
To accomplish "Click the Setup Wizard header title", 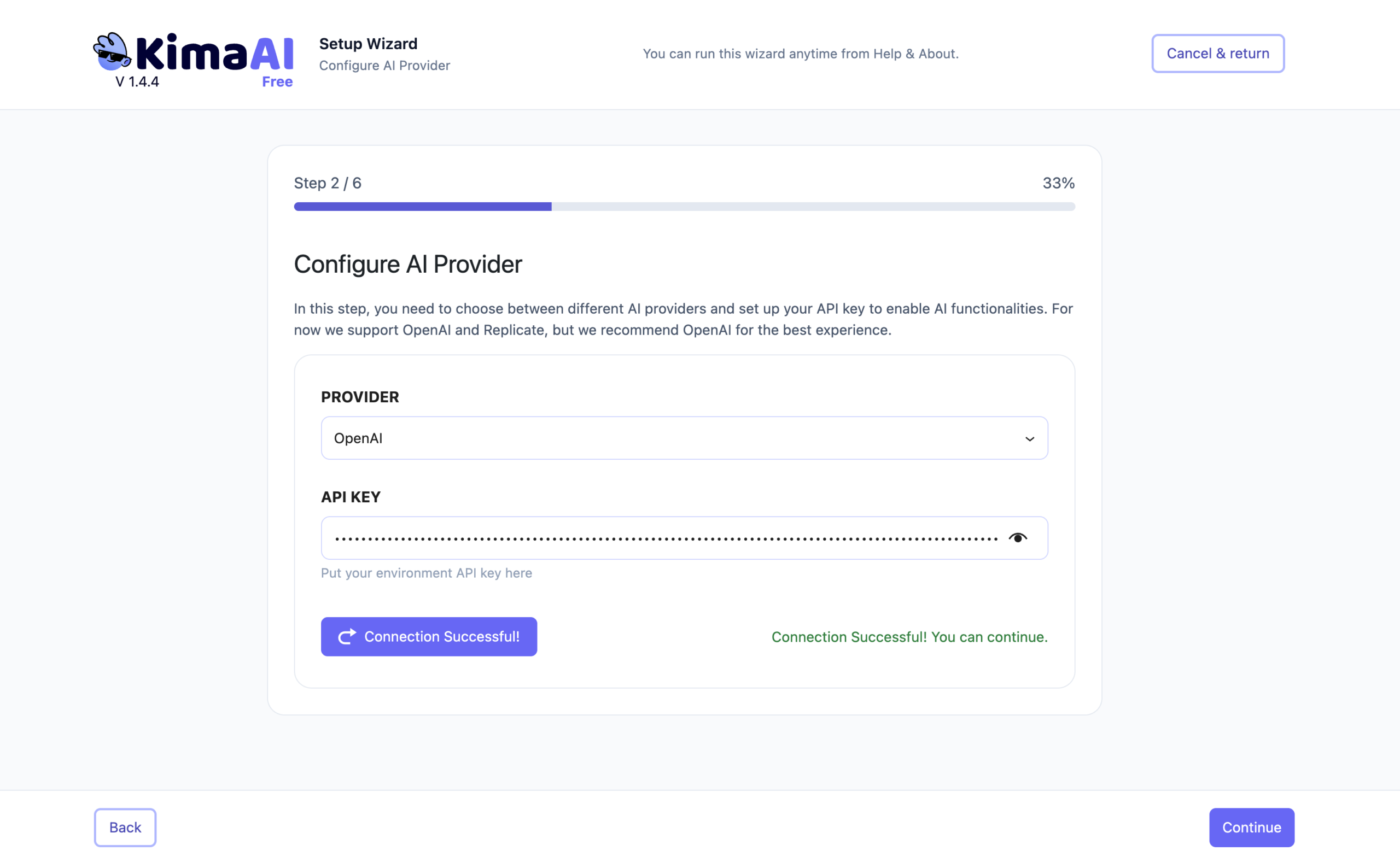I will pyautogui.click(x=369, y=44).
